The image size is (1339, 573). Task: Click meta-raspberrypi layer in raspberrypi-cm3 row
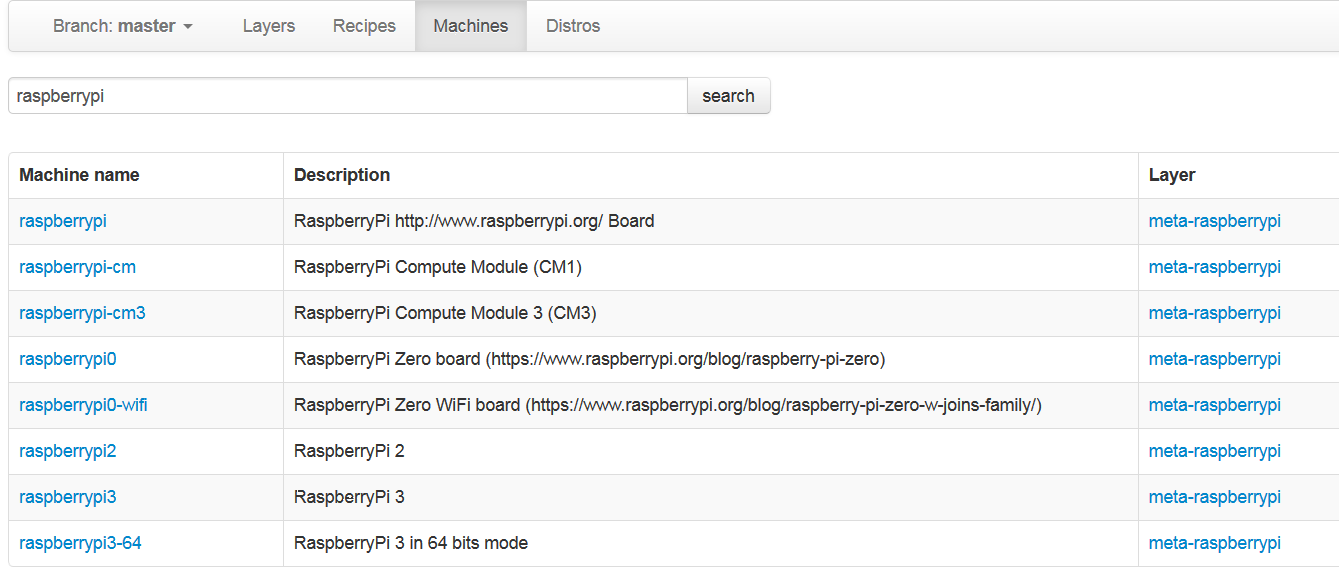pyautogui.click(x=1214, y=313)
